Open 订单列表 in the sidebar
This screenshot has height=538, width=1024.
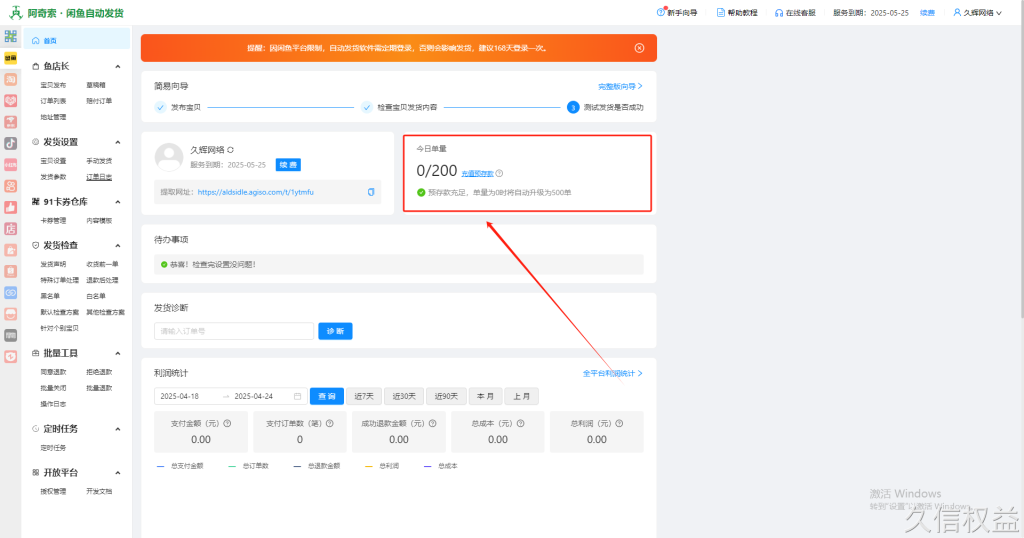53,101
